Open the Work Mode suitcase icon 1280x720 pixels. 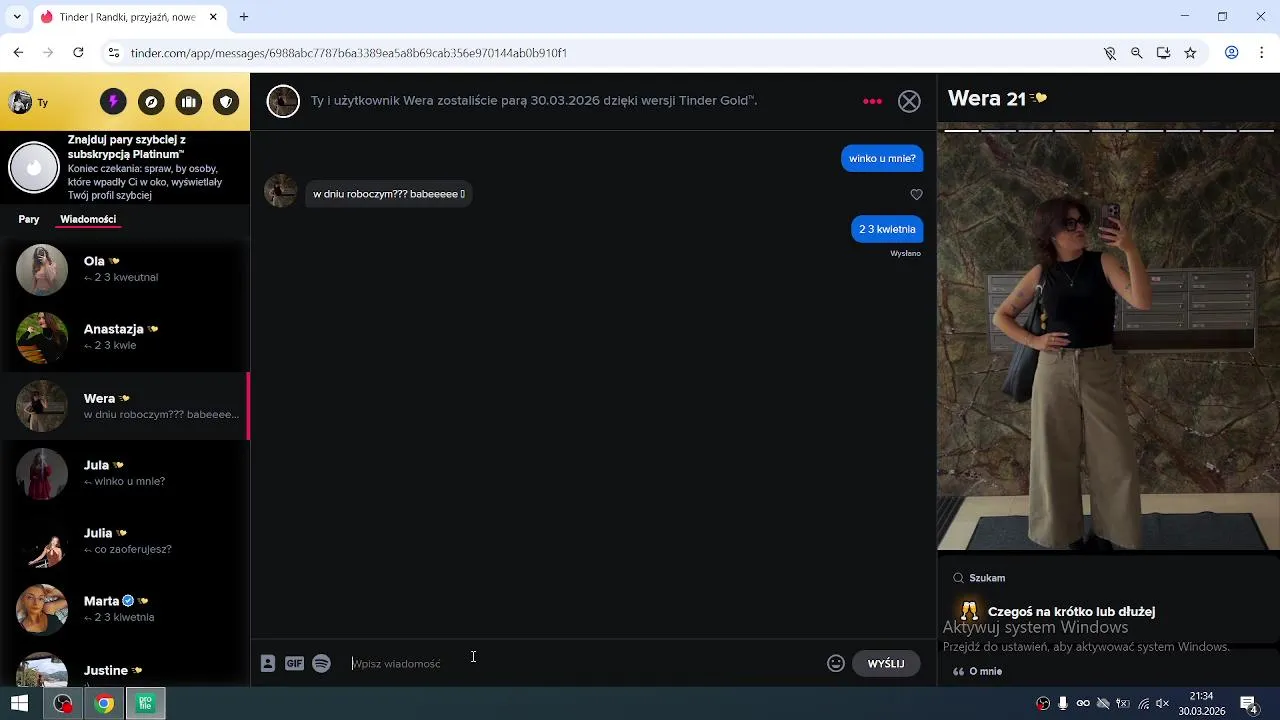189,102
